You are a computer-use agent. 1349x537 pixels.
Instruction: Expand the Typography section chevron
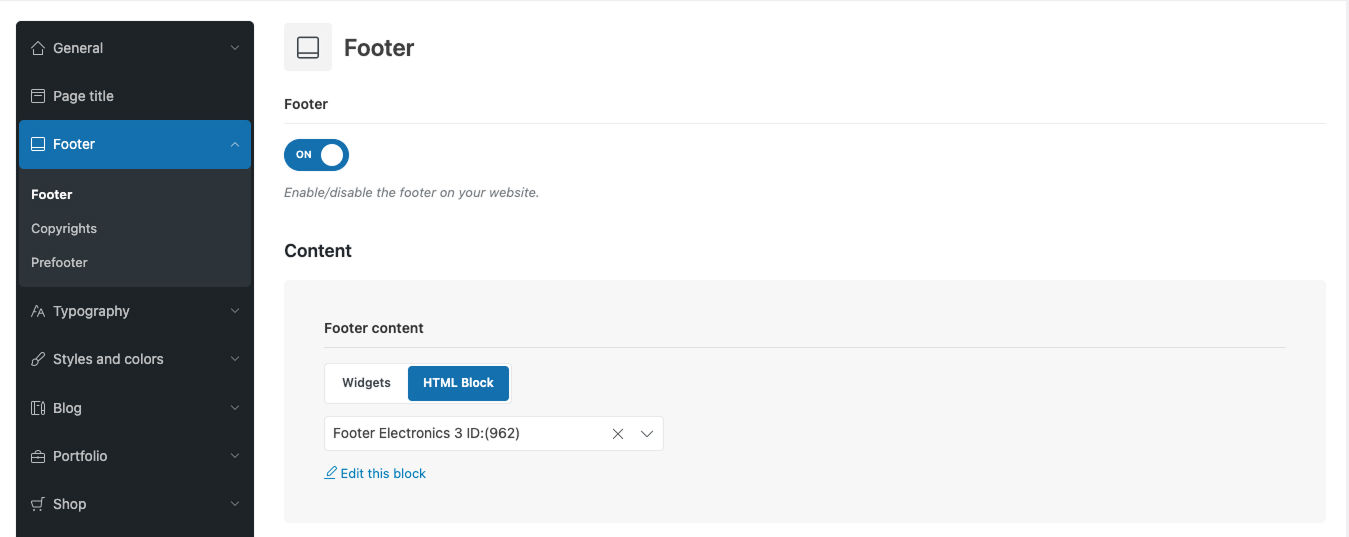click(x=235, y=311)
